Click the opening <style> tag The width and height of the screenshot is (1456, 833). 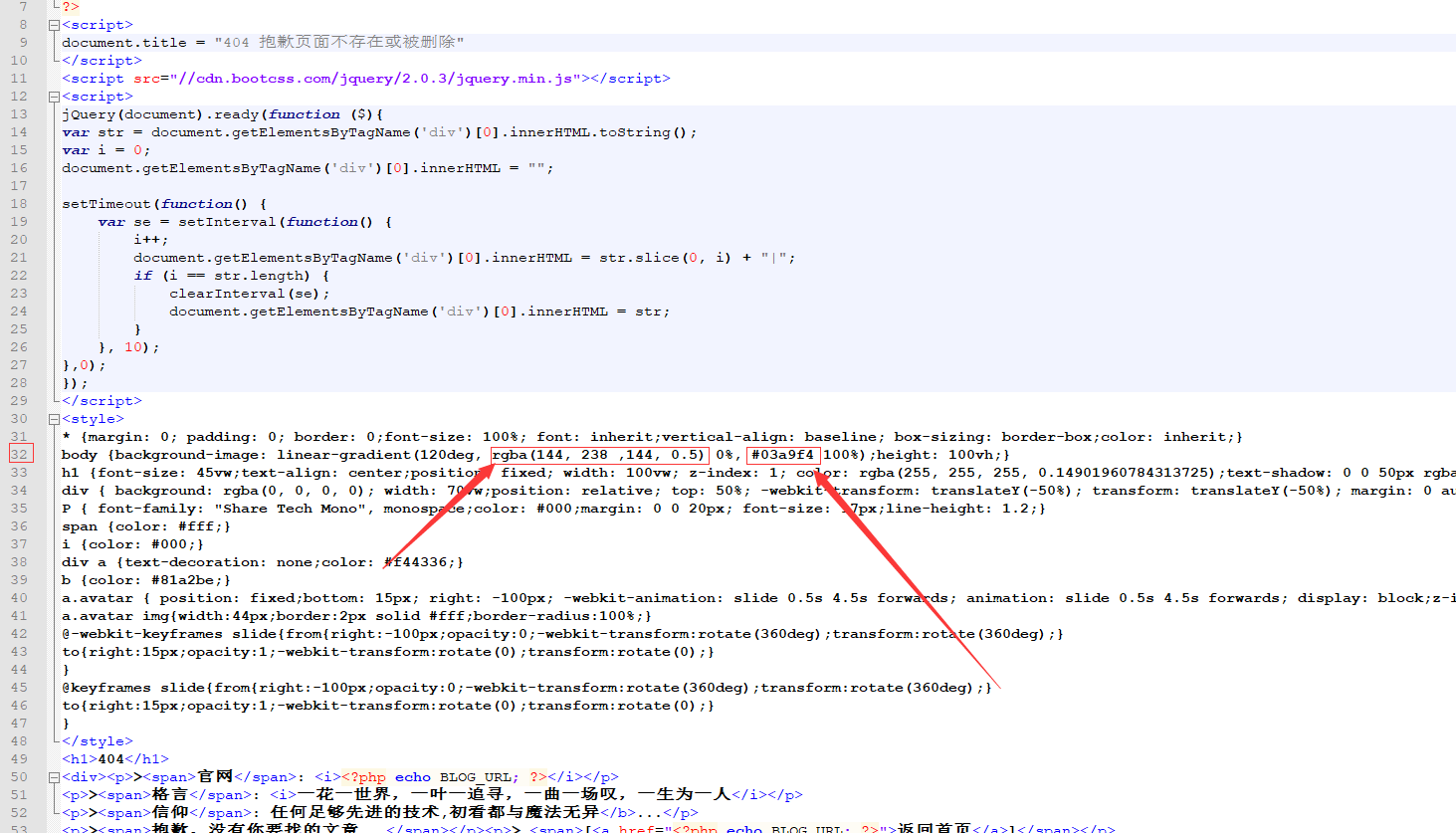[93, 419]
